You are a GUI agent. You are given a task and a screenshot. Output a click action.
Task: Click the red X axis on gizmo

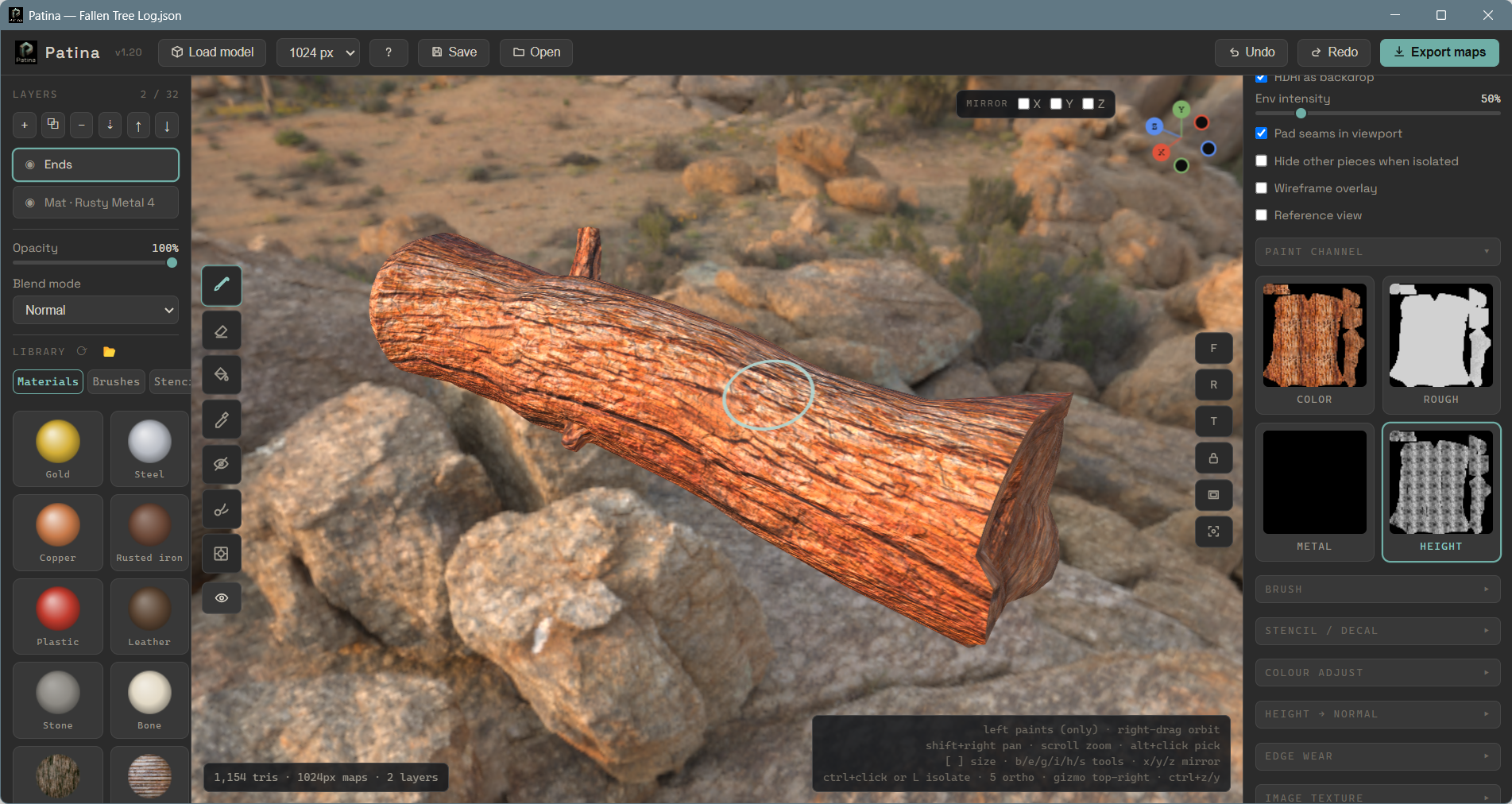click(x=1161, y=152)
